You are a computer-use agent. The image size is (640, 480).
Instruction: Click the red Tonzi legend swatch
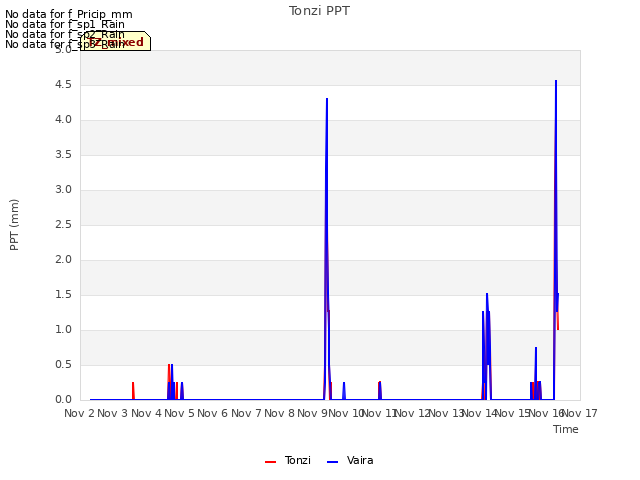[271, 462]
